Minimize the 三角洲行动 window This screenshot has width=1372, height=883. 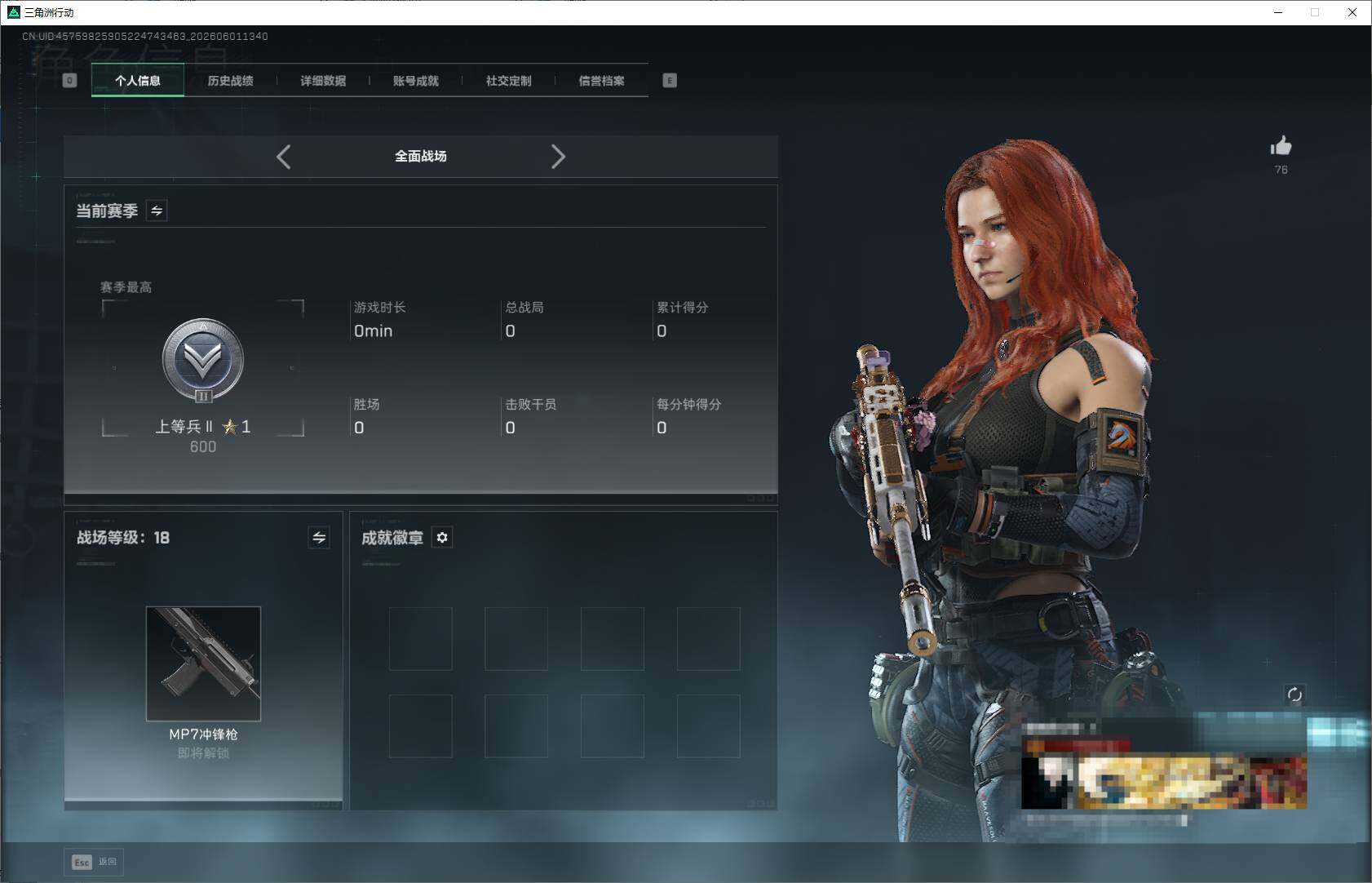pos(1278,12)
